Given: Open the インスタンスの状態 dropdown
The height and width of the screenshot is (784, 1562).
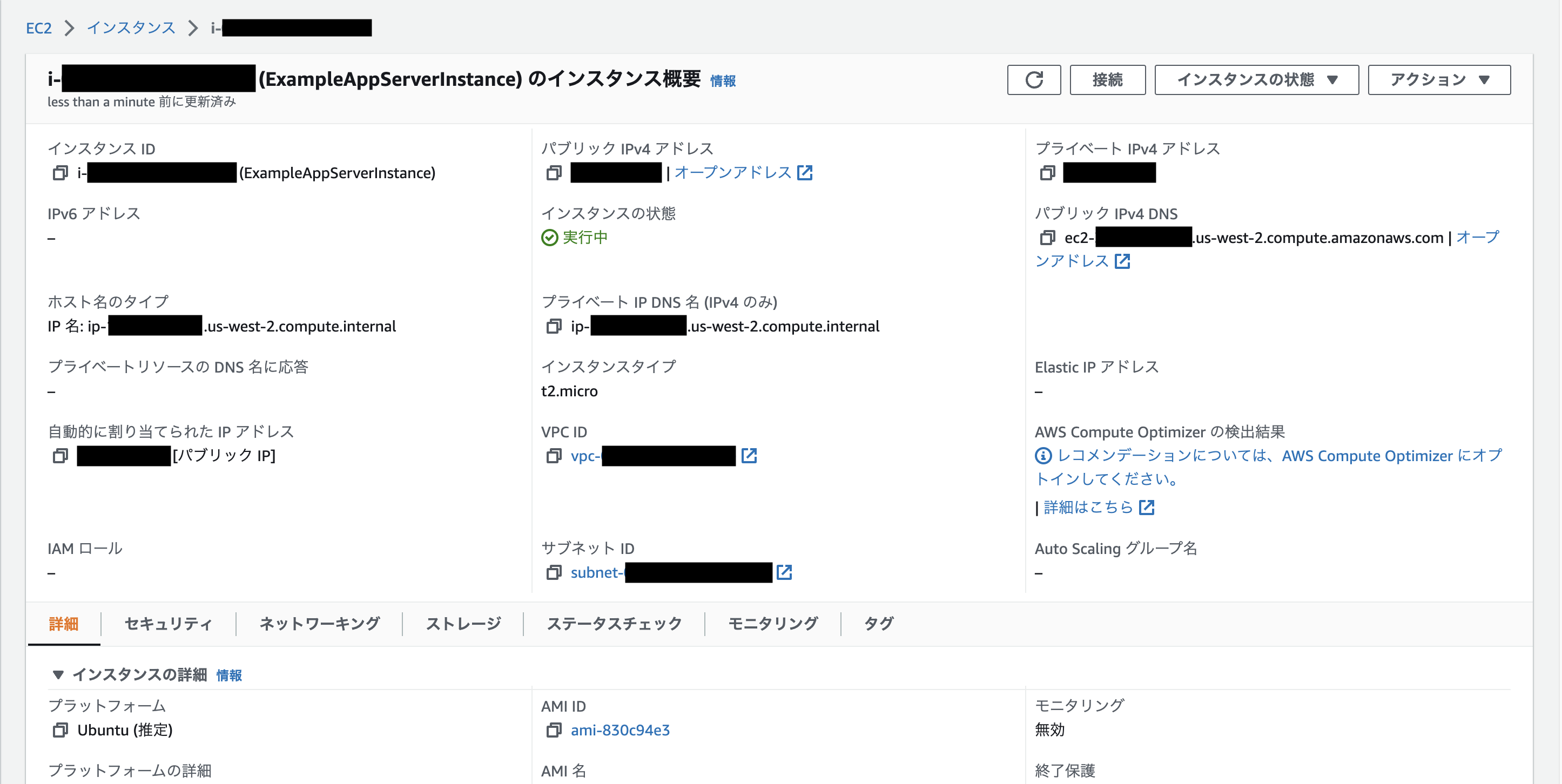Looking at the screenshot, I should tap(1256, 79).
